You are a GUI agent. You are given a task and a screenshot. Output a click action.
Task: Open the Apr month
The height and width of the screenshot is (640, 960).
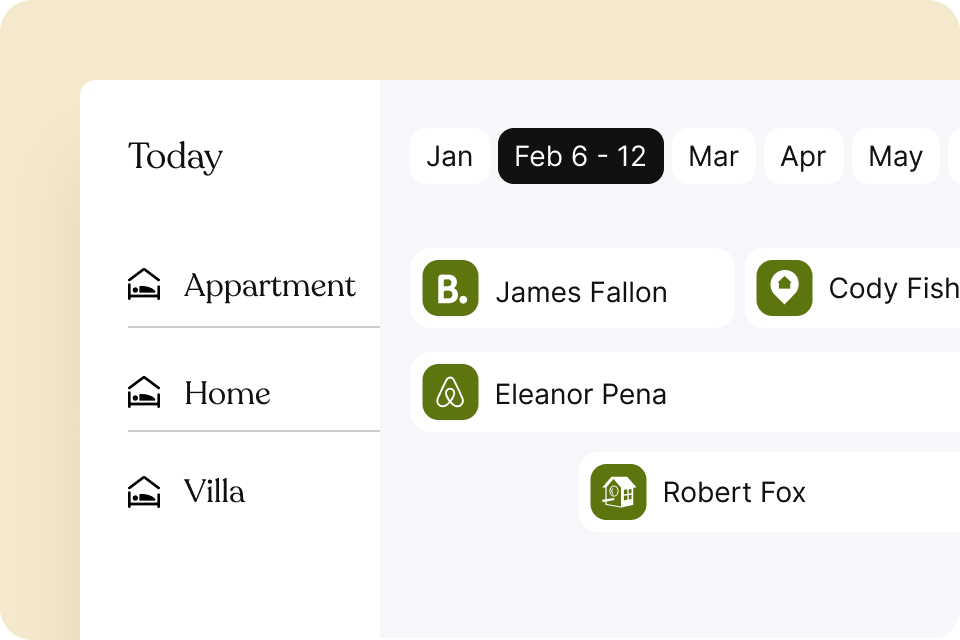804,156
